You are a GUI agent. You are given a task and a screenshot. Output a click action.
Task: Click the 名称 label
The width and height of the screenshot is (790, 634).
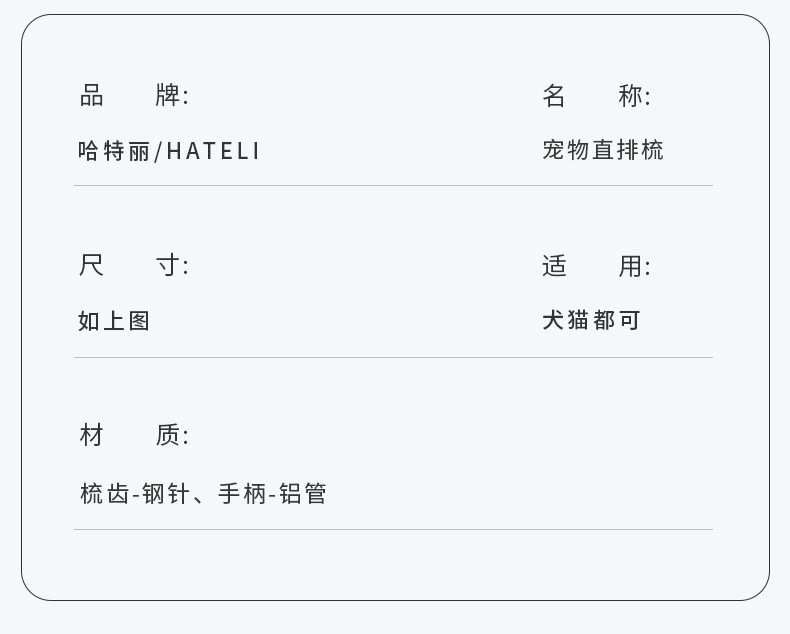point(596,96)
